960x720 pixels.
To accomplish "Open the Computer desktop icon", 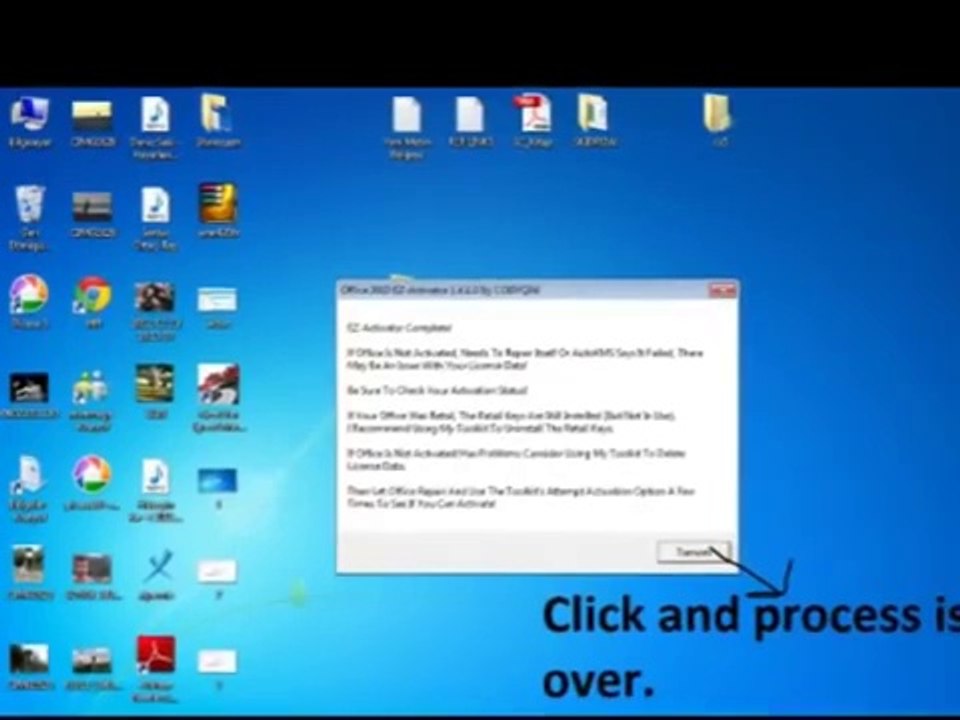I will [29, 122].
